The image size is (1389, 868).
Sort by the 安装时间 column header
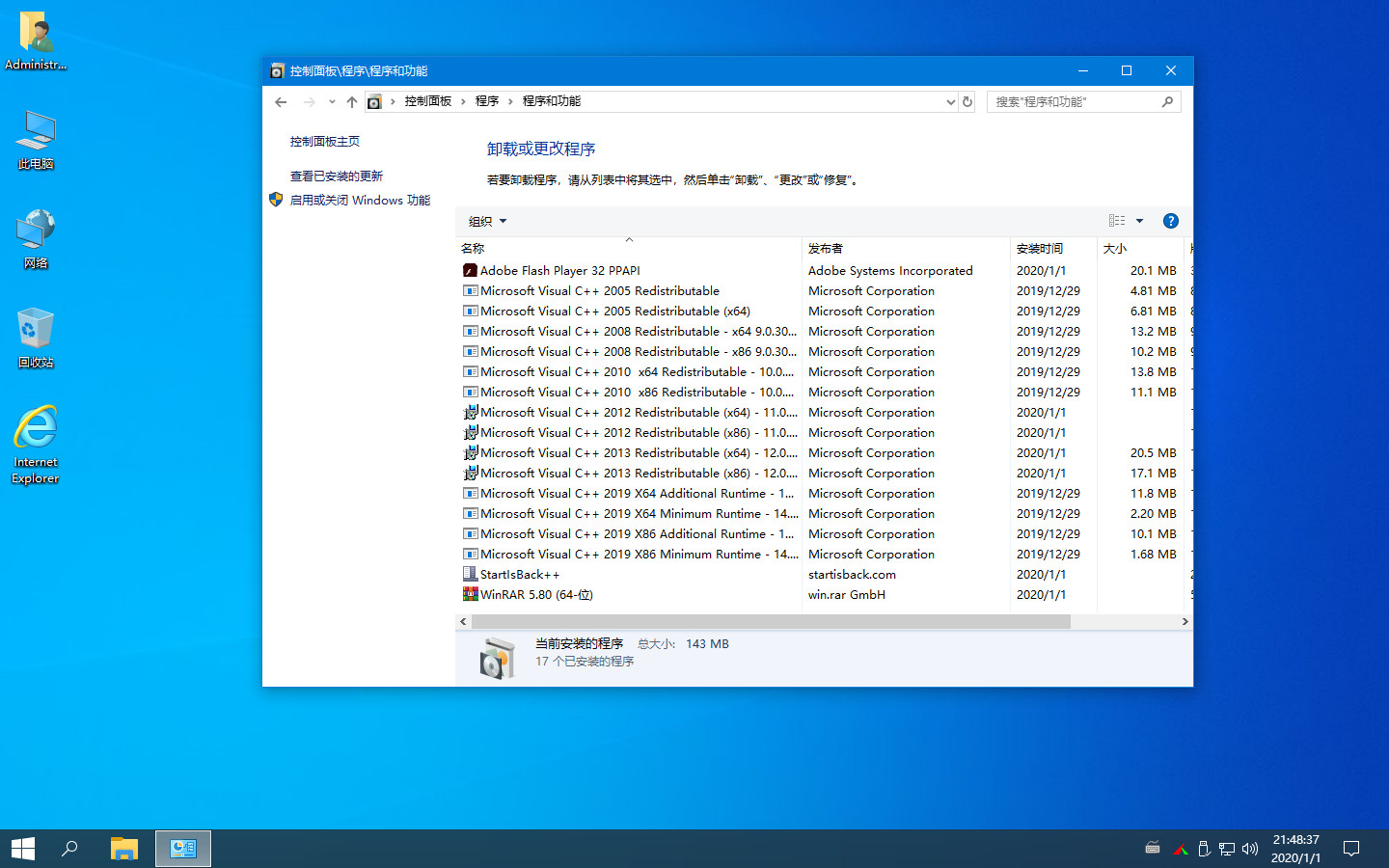[1053, 249]
